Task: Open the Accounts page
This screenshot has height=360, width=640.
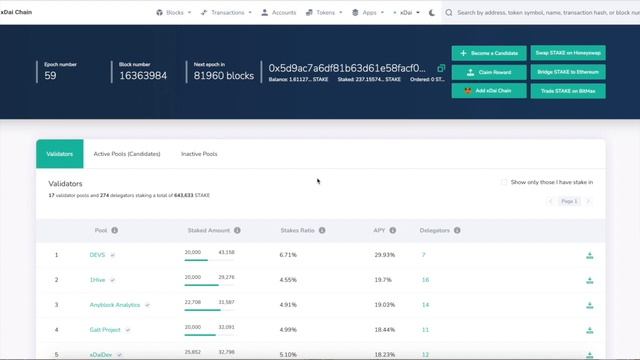Action: click(279, 13)
